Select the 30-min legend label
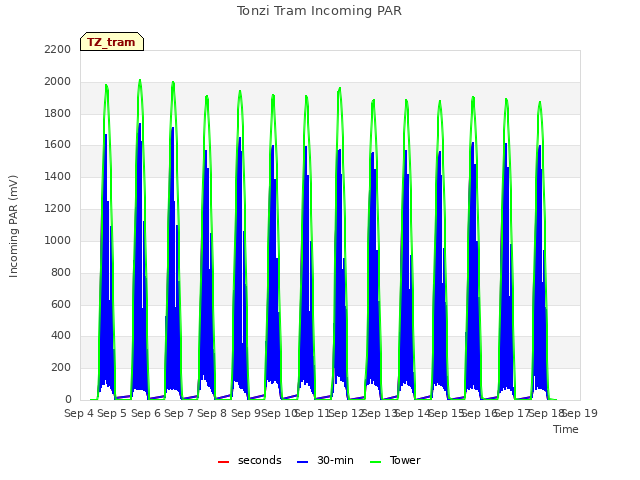640x480 pixels. [335, 460]
